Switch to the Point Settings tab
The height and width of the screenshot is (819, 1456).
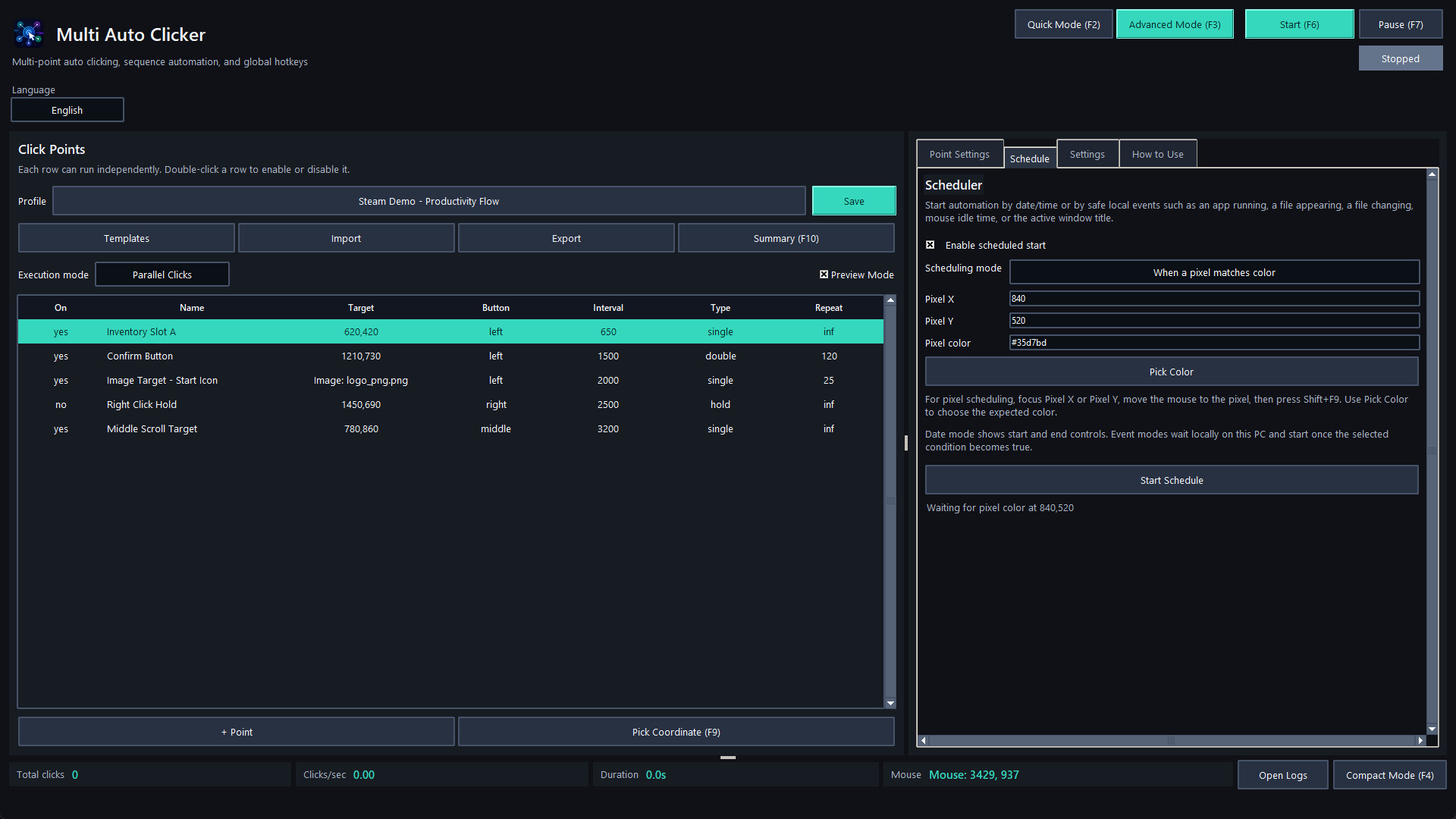pyautogui.click(x=959, y=154)
